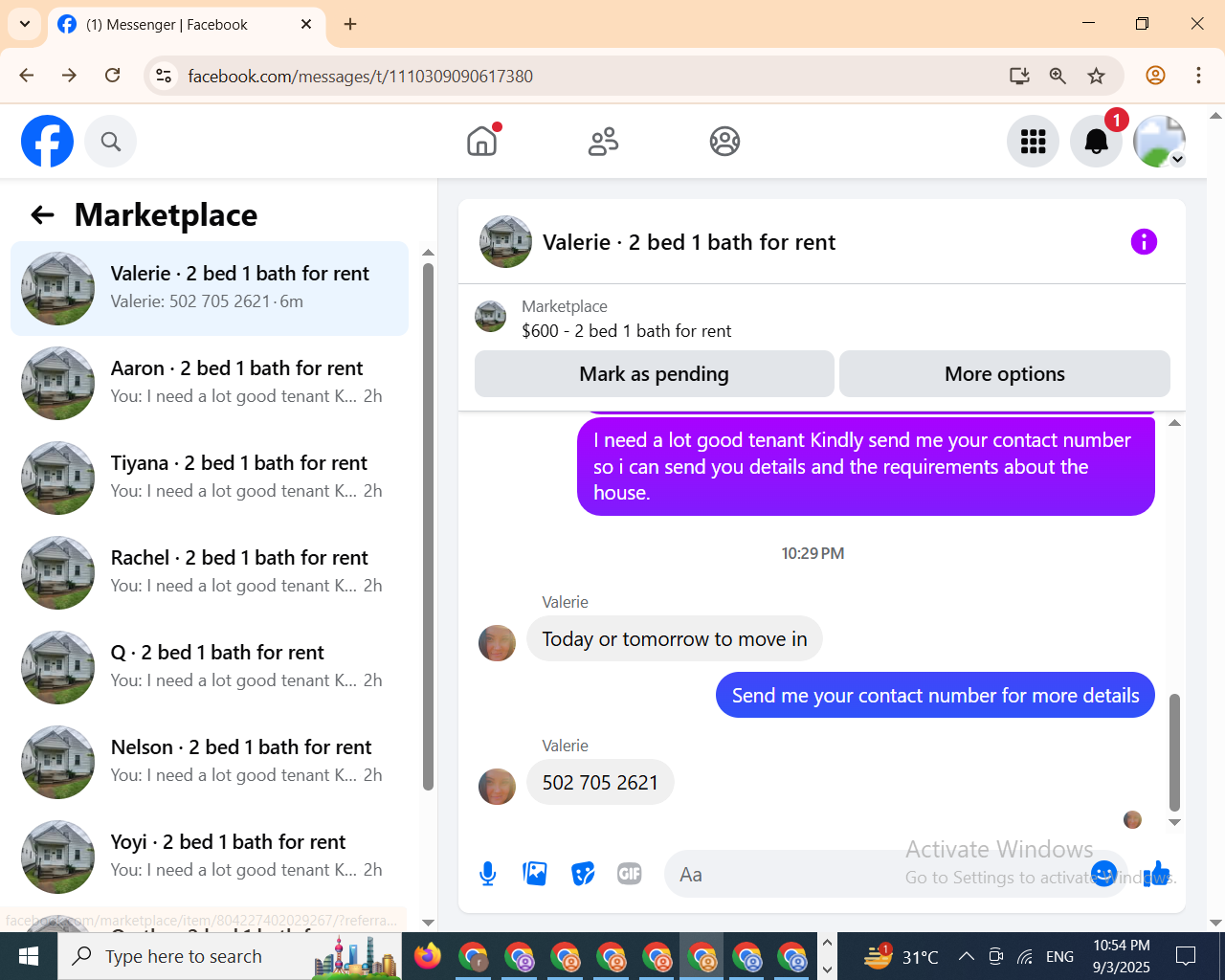Open Chrome three-dot menu

tap(1198, 76)
